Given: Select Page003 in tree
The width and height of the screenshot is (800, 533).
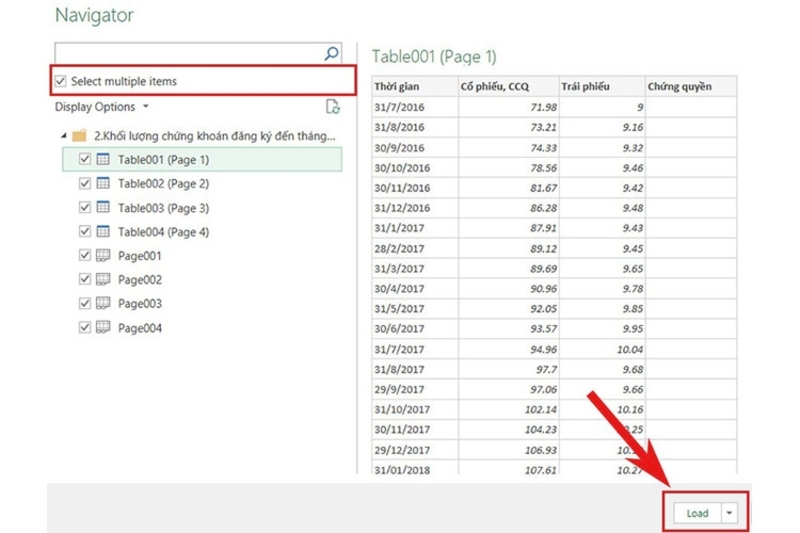Looking at the screenshot, I should click(140, 304).
